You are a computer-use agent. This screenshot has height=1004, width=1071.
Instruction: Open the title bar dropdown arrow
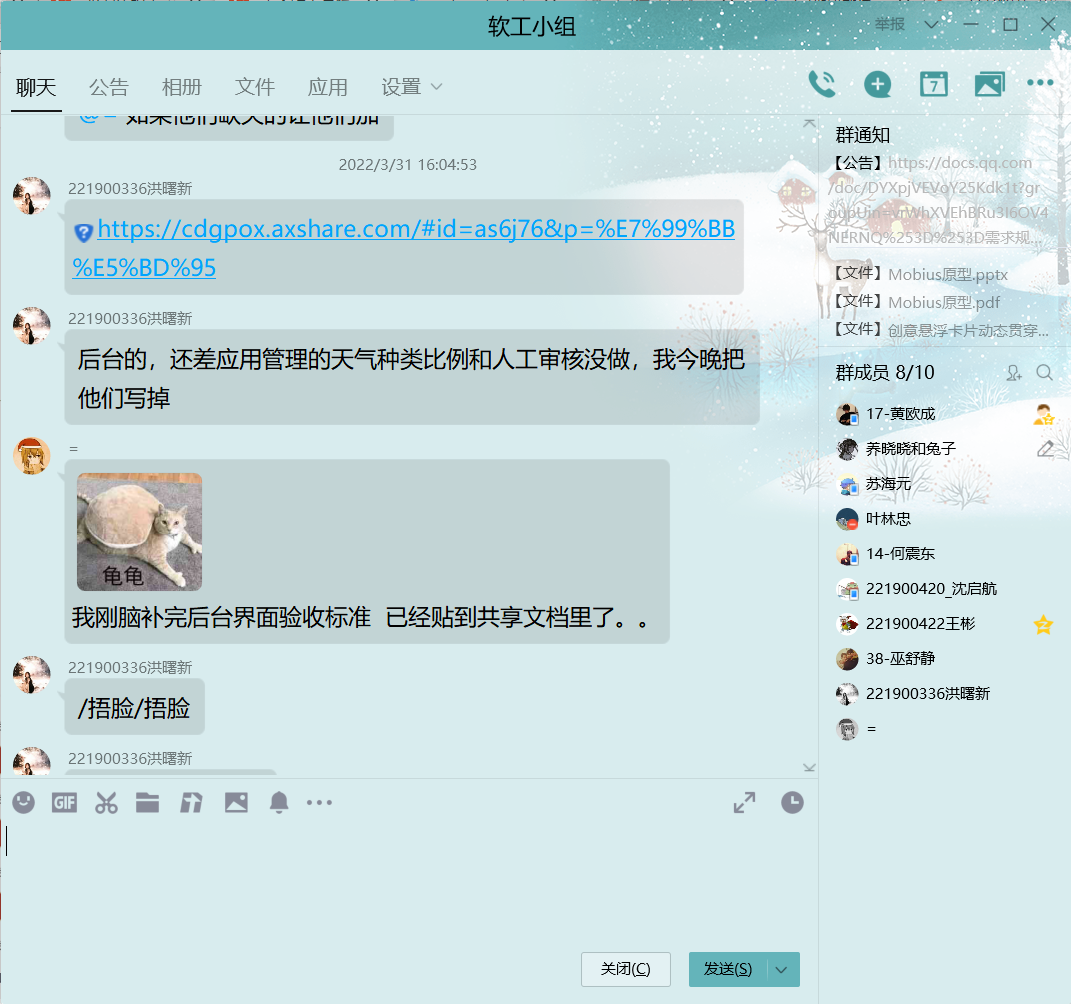pyautogui.click(x=931, y=25)
